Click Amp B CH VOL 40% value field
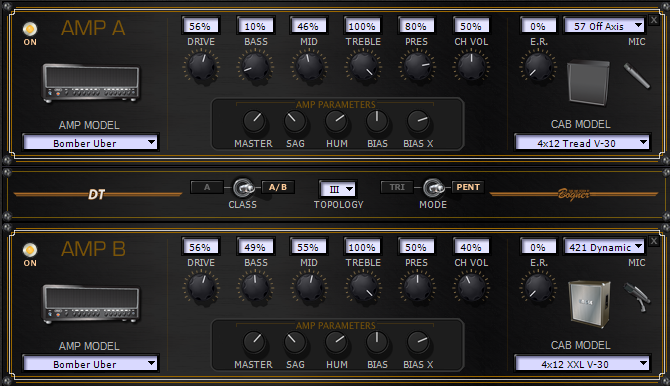Screen dimensions: 670x386 pos(471,247)
